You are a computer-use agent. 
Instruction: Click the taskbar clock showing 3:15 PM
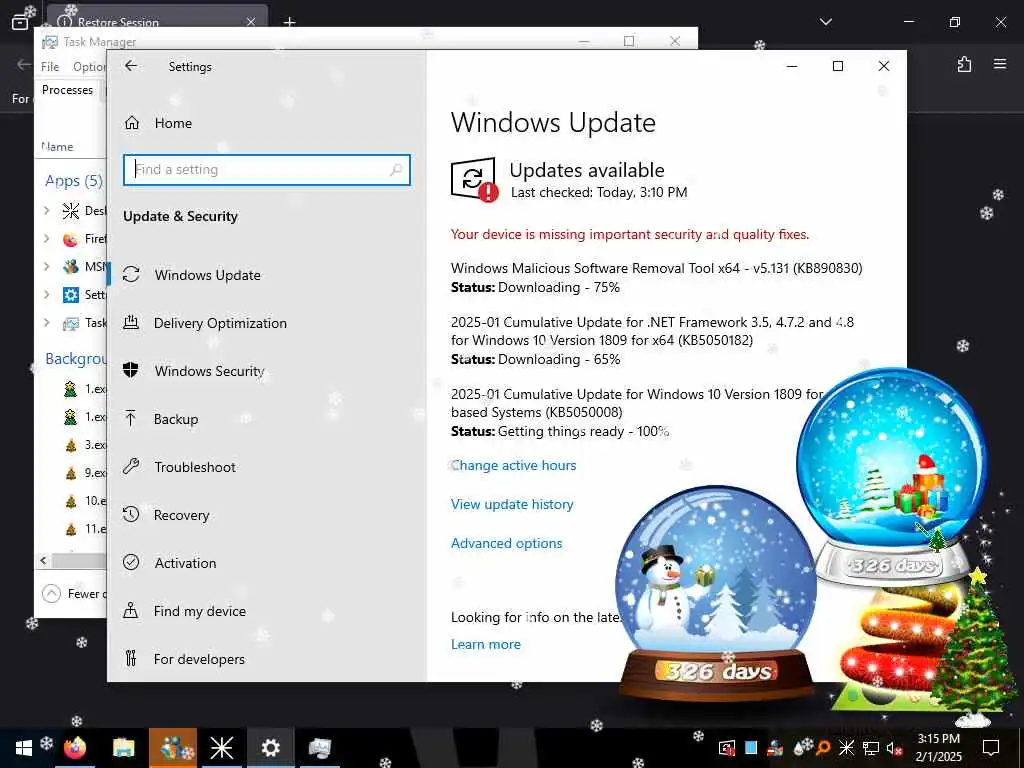tap(938, 748)
